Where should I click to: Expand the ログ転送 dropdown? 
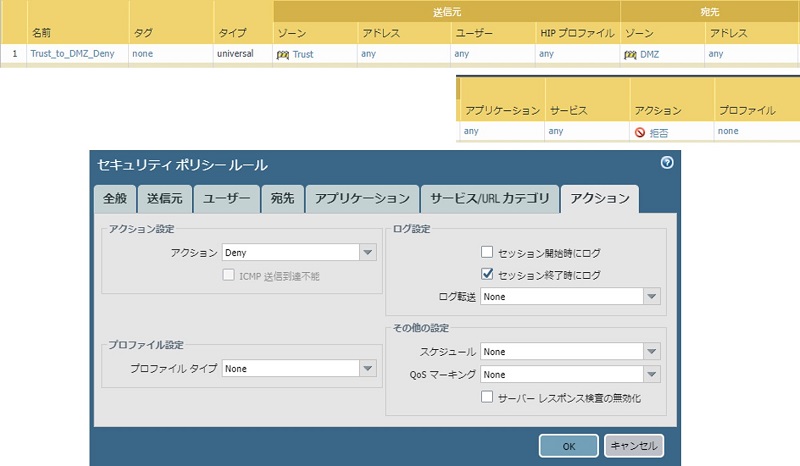click(652, 296)
